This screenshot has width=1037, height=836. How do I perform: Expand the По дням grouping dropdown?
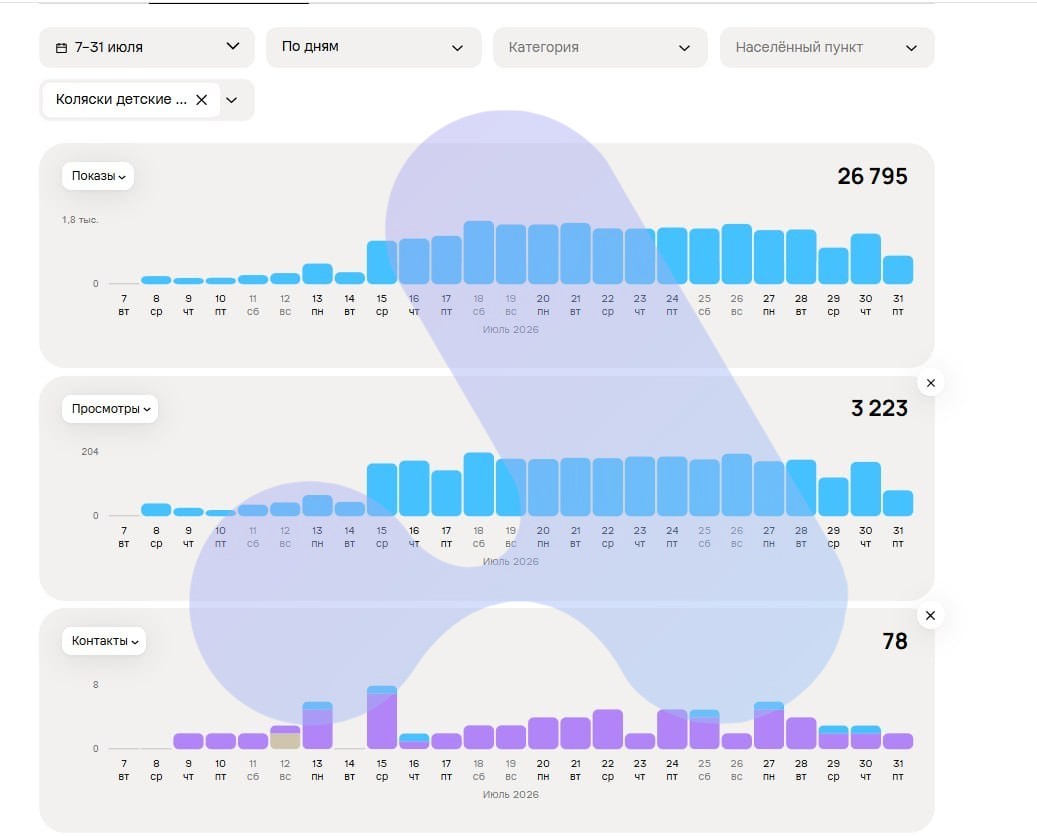(x=374, y=47)
